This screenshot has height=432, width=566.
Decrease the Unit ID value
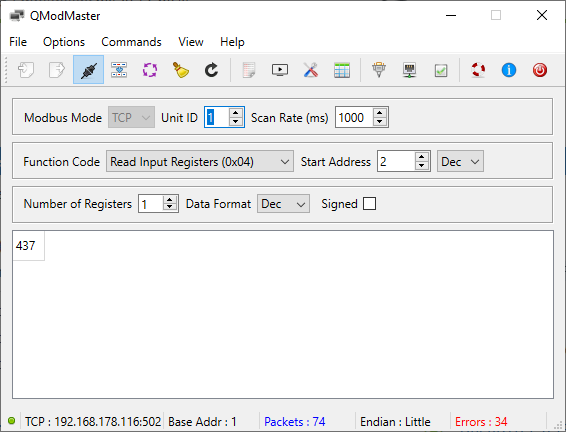[236, 122]
